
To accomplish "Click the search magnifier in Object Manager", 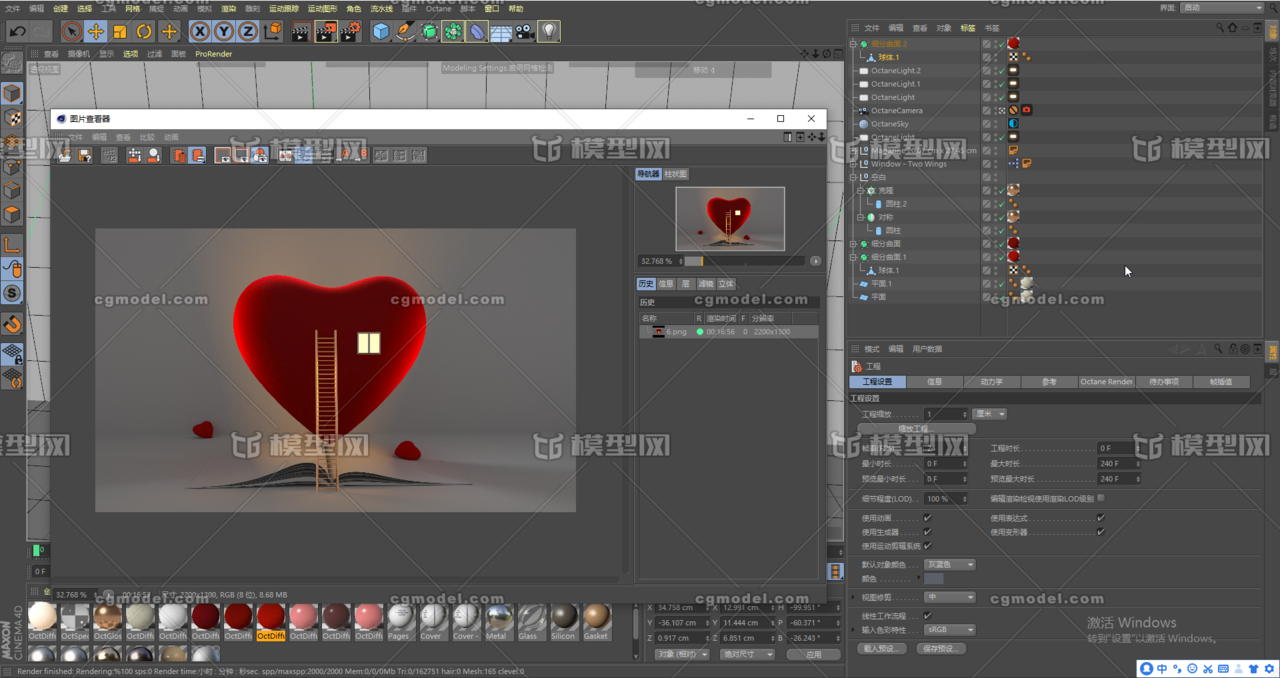I will (x=1218, y=28).
